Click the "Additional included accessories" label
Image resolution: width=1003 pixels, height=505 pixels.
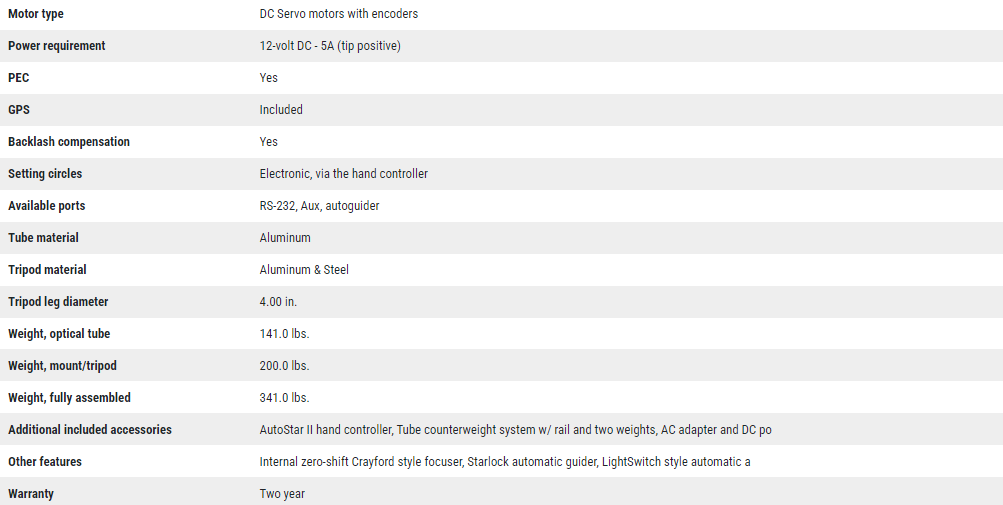click(90, 430)
